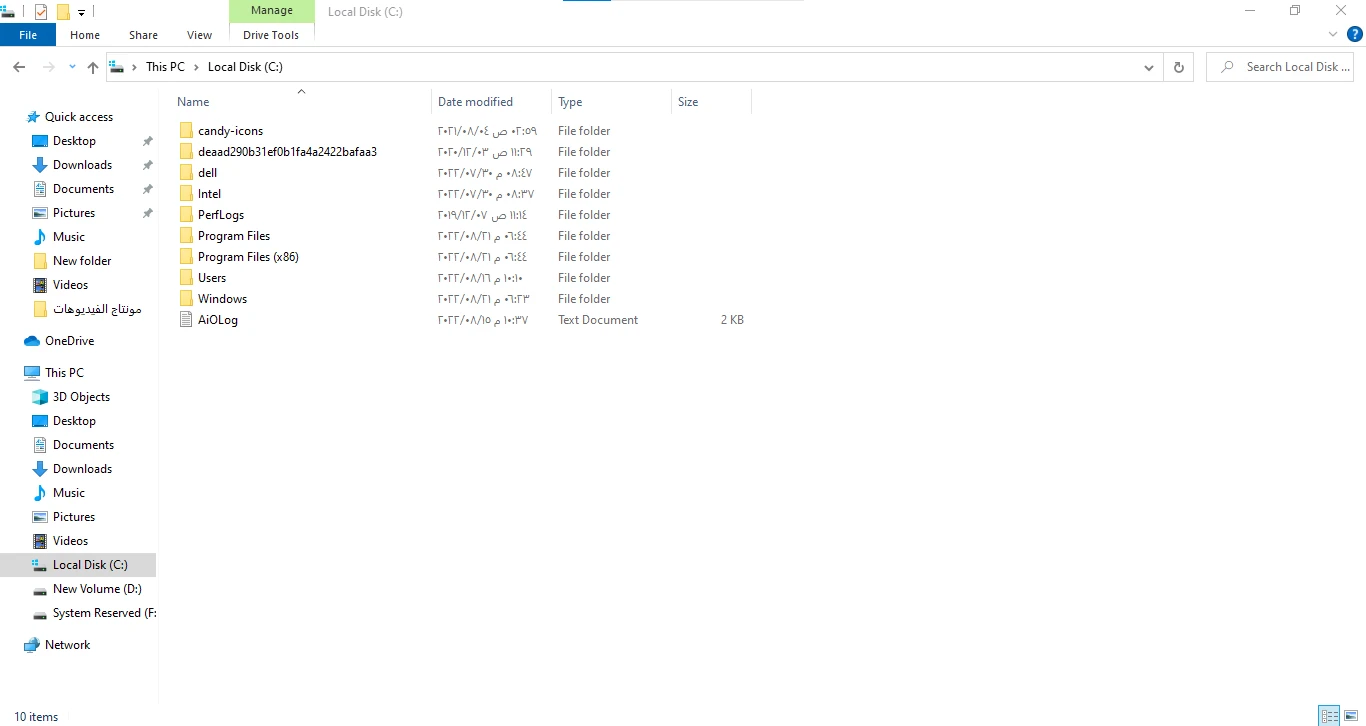The width and height of the screenshot is (1366, 726).
Task: Open the address bar history dropdown
Action: [x=1148, y=67]
